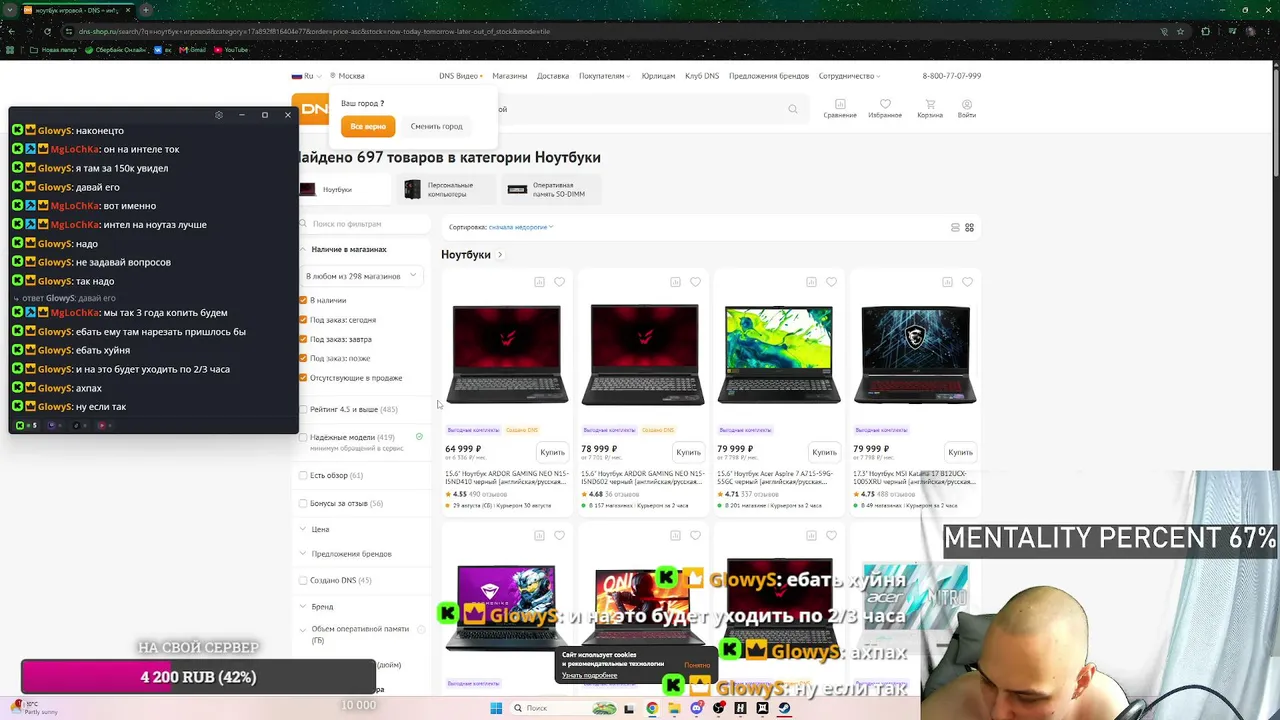Open the 'Покупателям' top menu dropdown
The width and height of the screenshot is (1280, 720).
point(604,76)
